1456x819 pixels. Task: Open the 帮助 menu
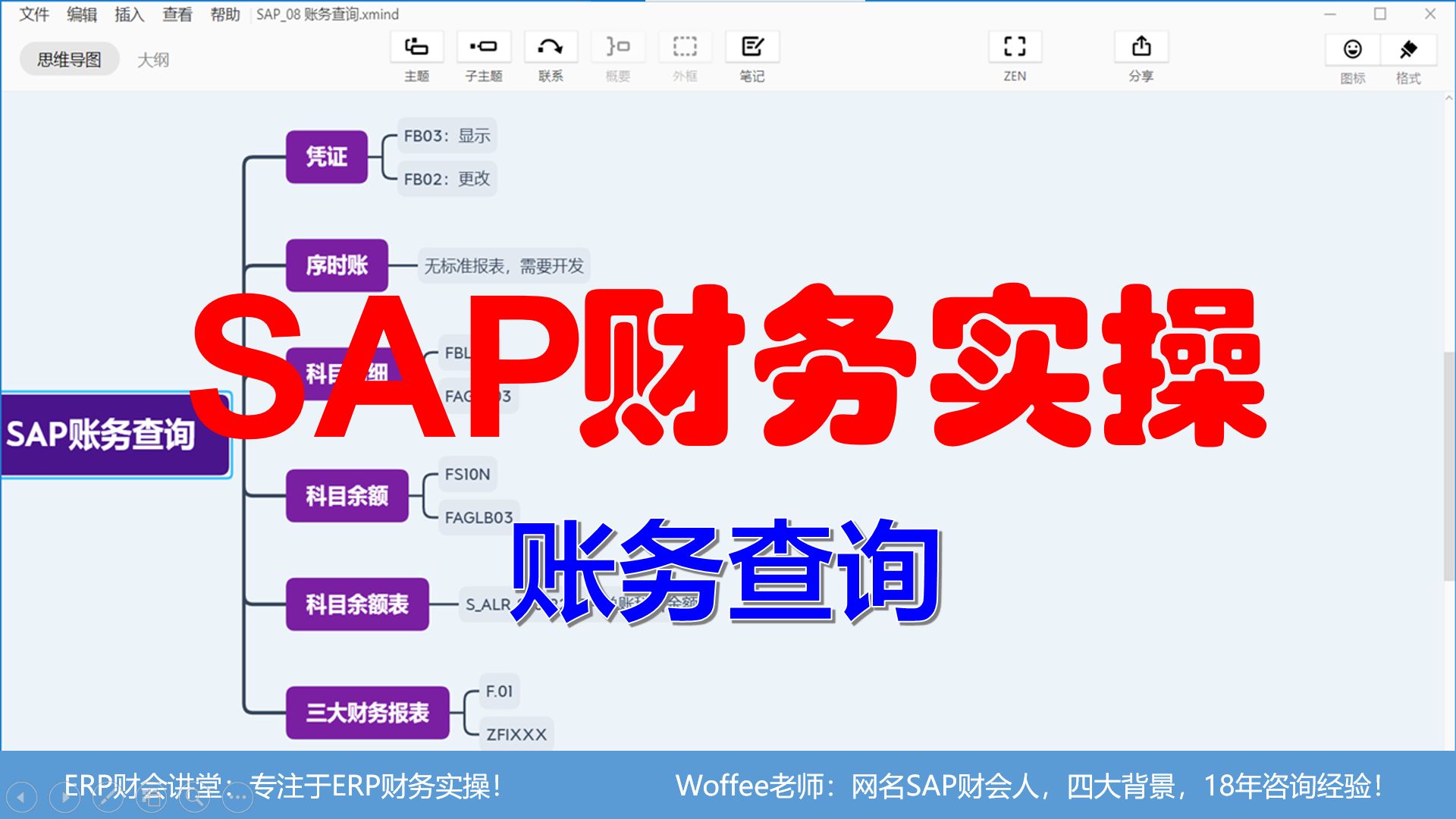point(224,14)
